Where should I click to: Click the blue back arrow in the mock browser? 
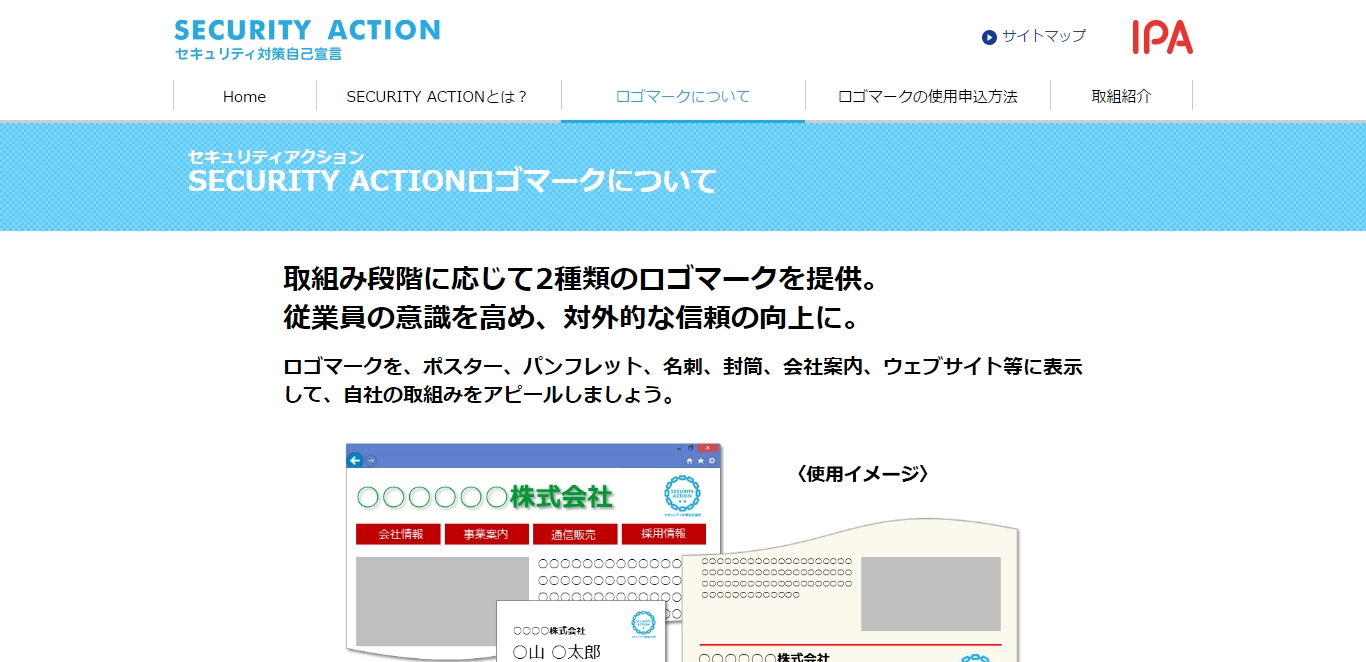click(x=354, y=460)
